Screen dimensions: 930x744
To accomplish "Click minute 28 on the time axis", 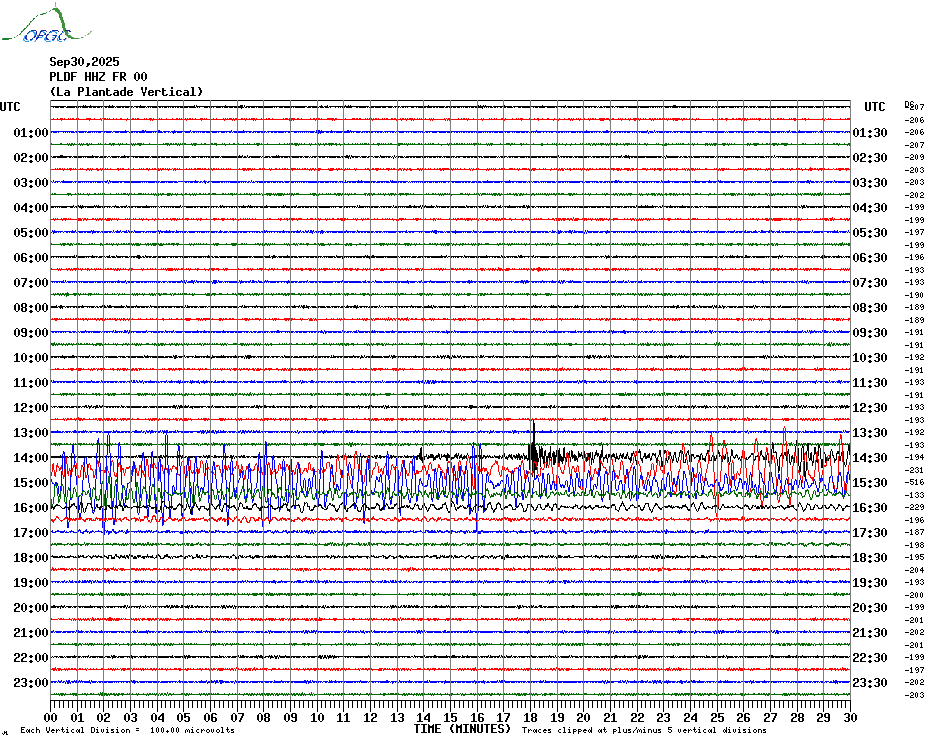I will [x=797, y=718].
